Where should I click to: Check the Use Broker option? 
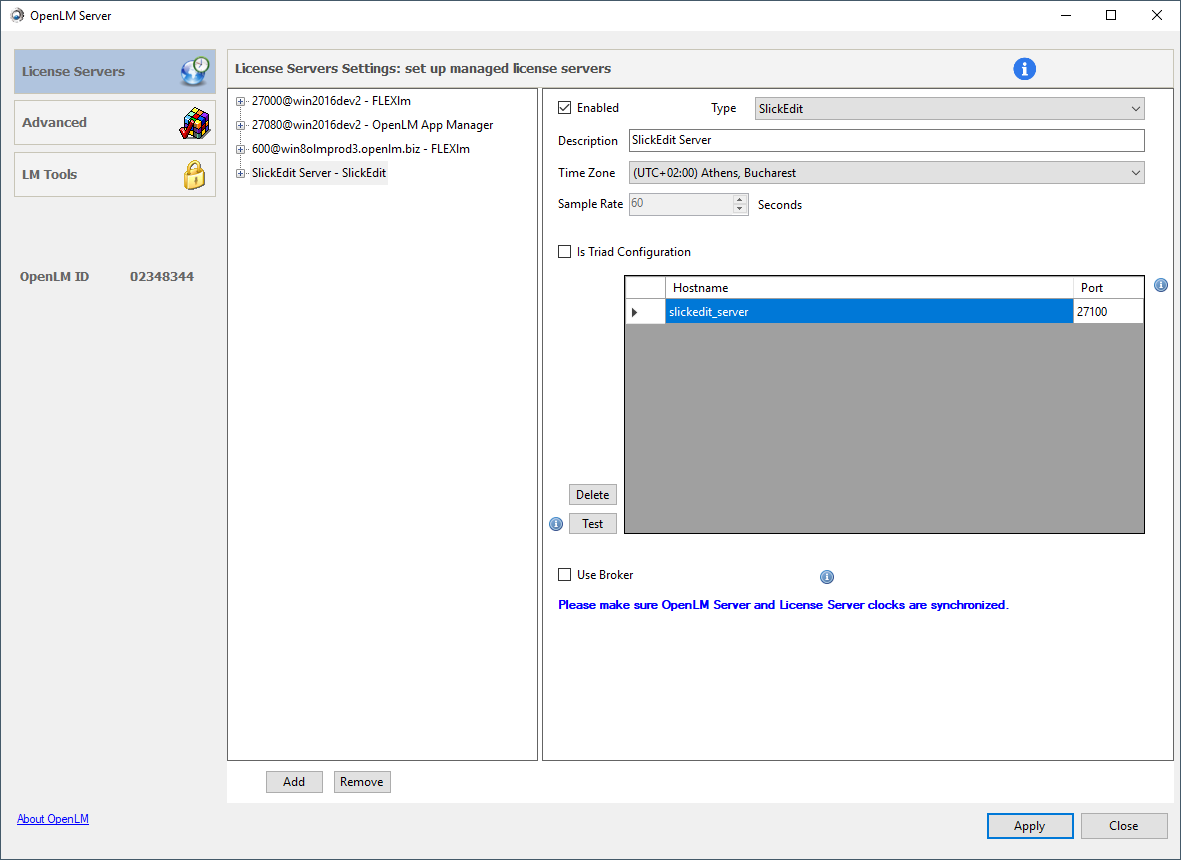(564, 574)
